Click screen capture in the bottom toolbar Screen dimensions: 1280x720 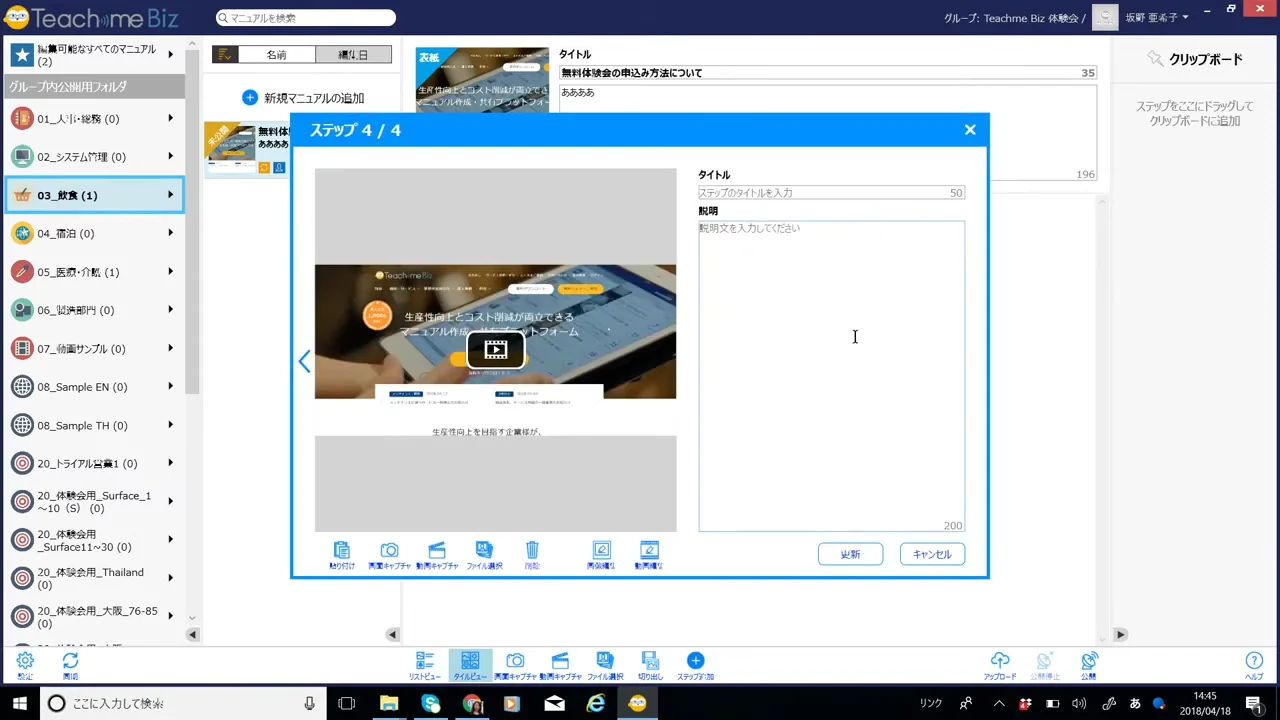pos(515,666)
